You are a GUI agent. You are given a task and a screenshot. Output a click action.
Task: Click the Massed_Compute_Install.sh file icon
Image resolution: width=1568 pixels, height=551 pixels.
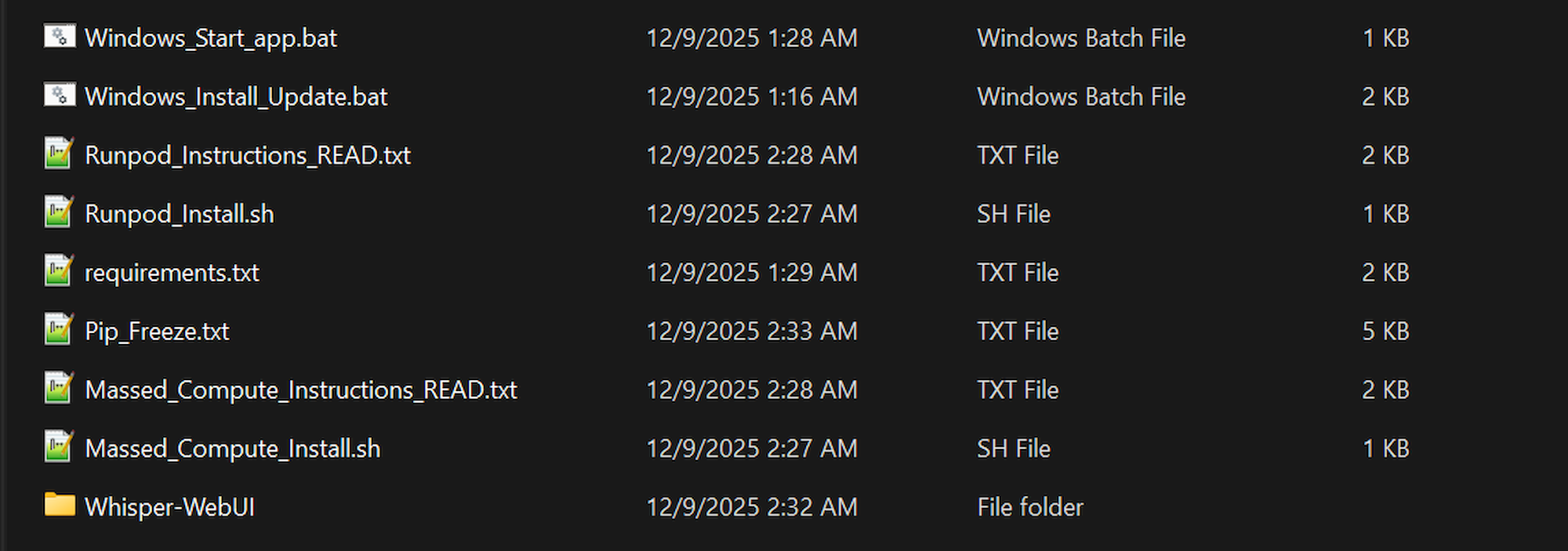click(x=60, y=448)
